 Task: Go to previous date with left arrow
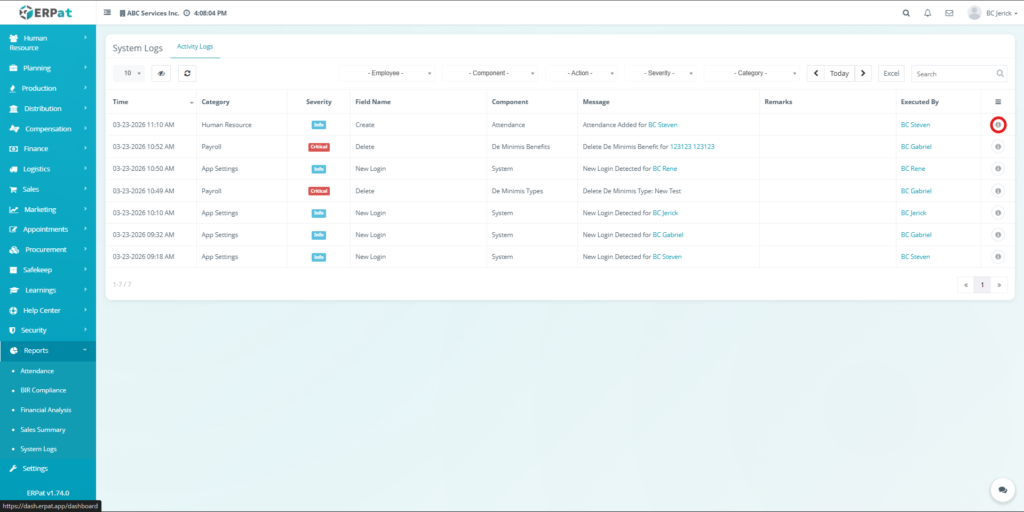816,73
